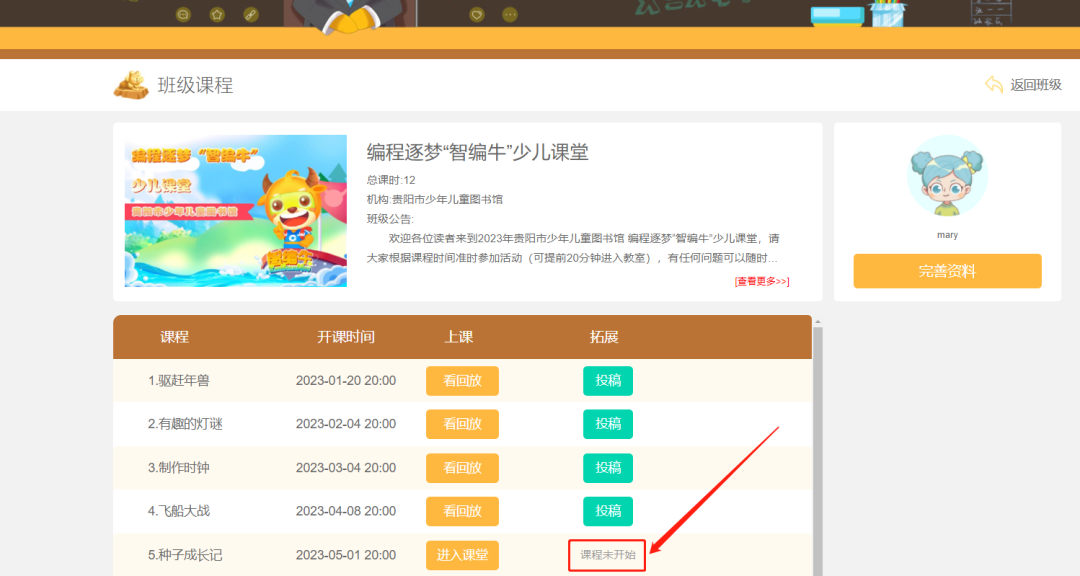Play 看回放 for 有趣的灯谜
Image resolution: width=1080 pixels, height=576 pixels.
[x=462, y=424]
